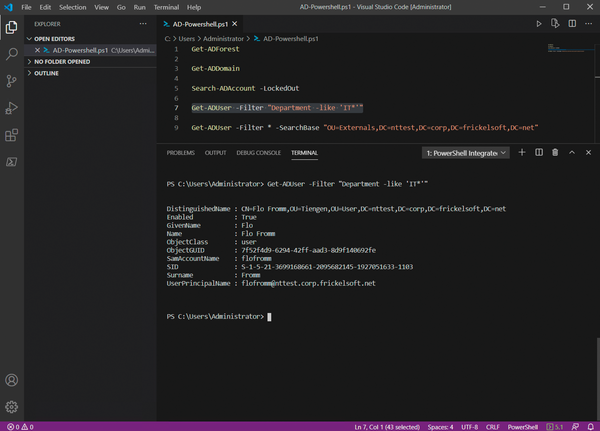Split the terminal pane
This screenshot has width=600, height=431.
click(x=539, y=153)
